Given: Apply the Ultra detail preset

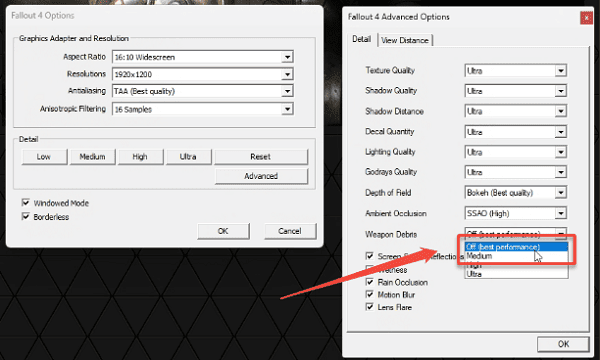Looking at the screenshot, I should pos(188,157).
